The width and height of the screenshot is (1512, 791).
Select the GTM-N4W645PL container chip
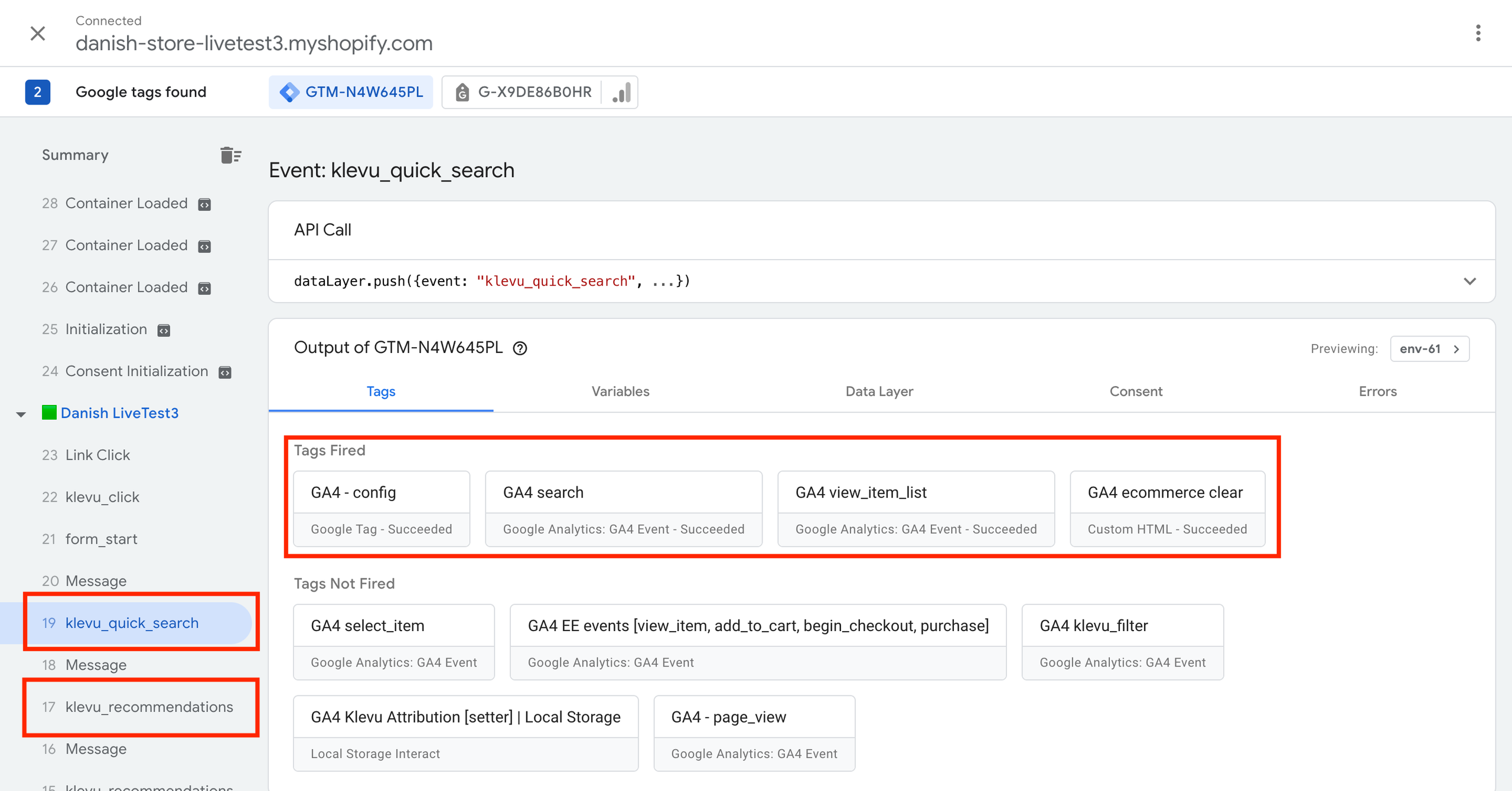[351, 92]
